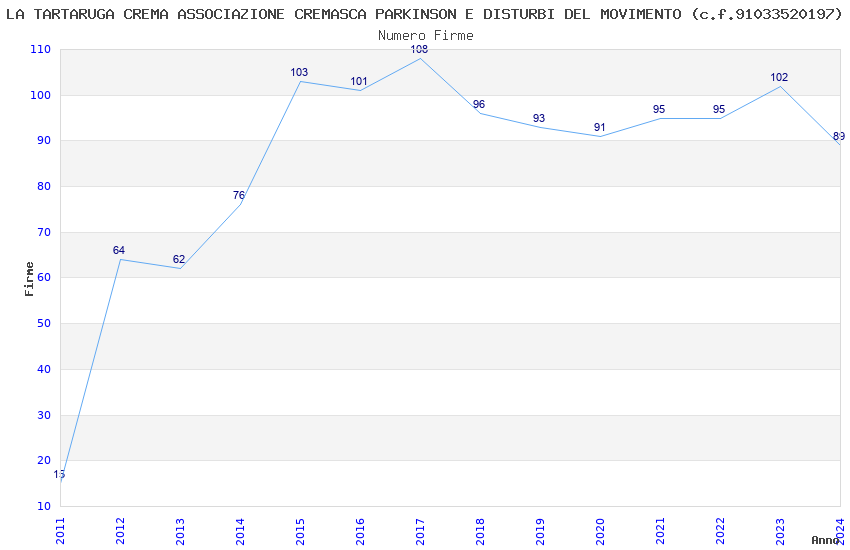Image resolution: width=850 pixels, height=550 pixels.
Task: Click data label 101 for 2016
Action: coord(359,81)
